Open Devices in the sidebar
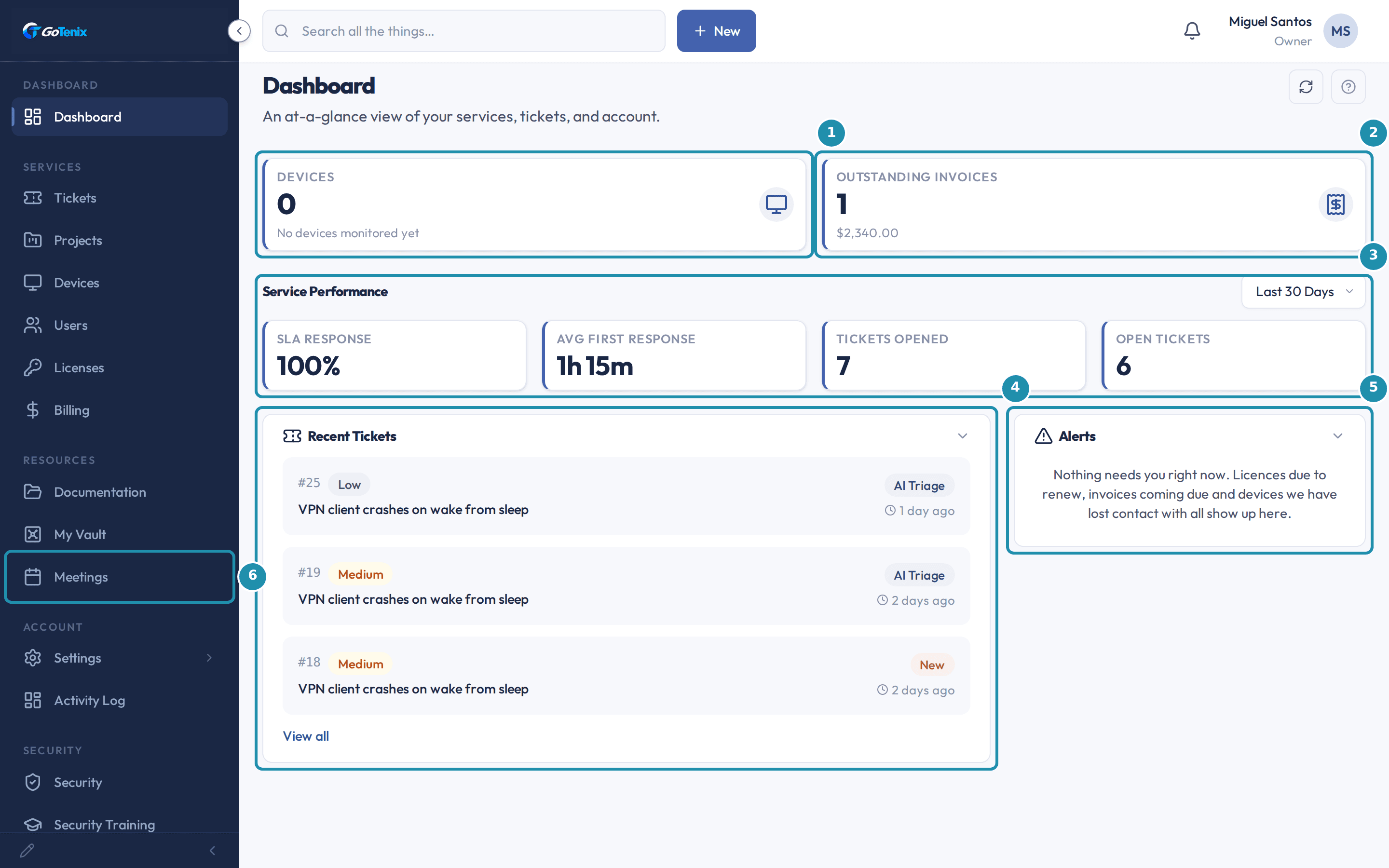Image resolution: width=1389 pixels, height=868 pixels. click(x=120, y=283)
